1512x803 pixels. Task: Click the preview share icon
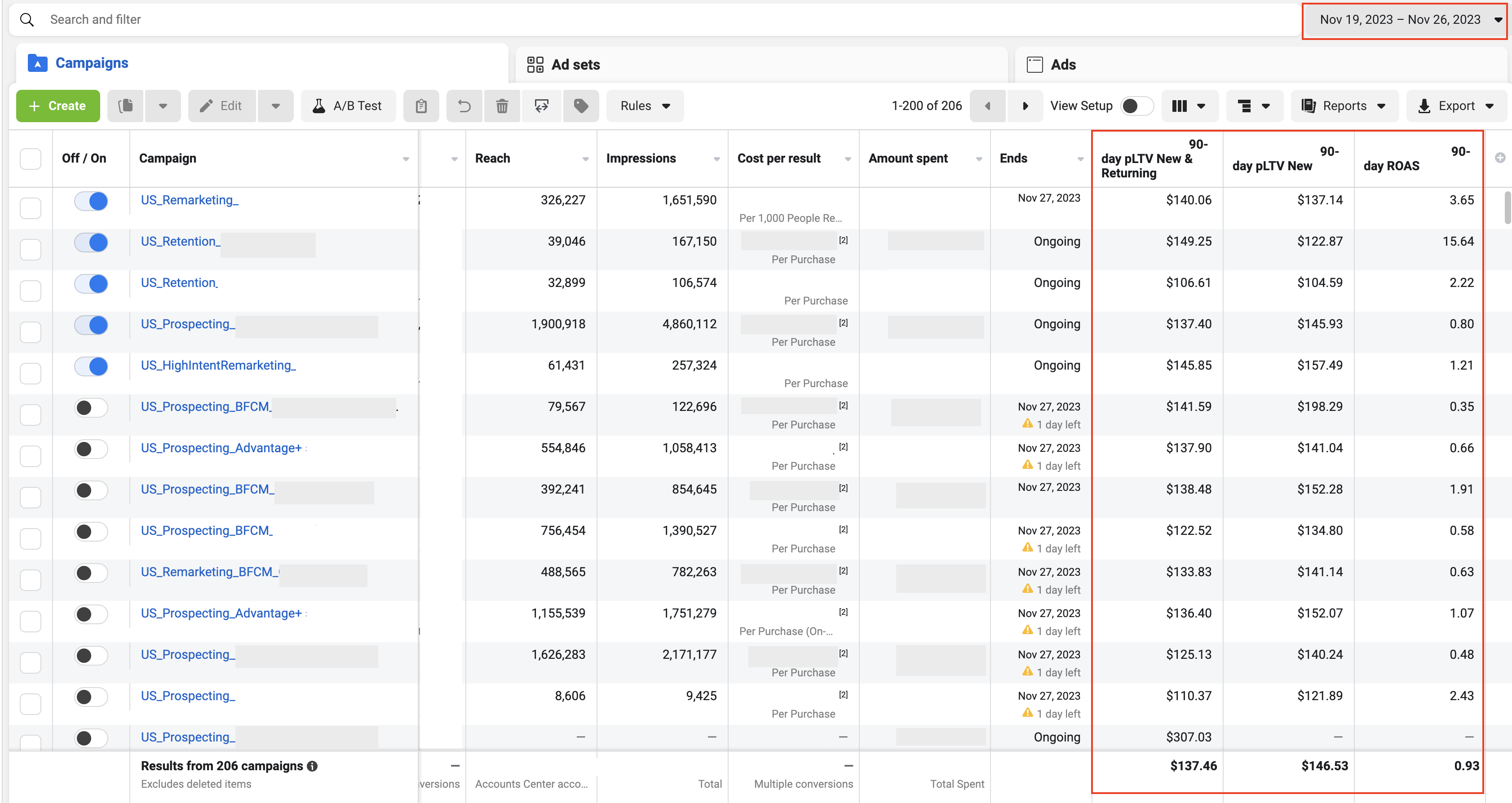541,106
